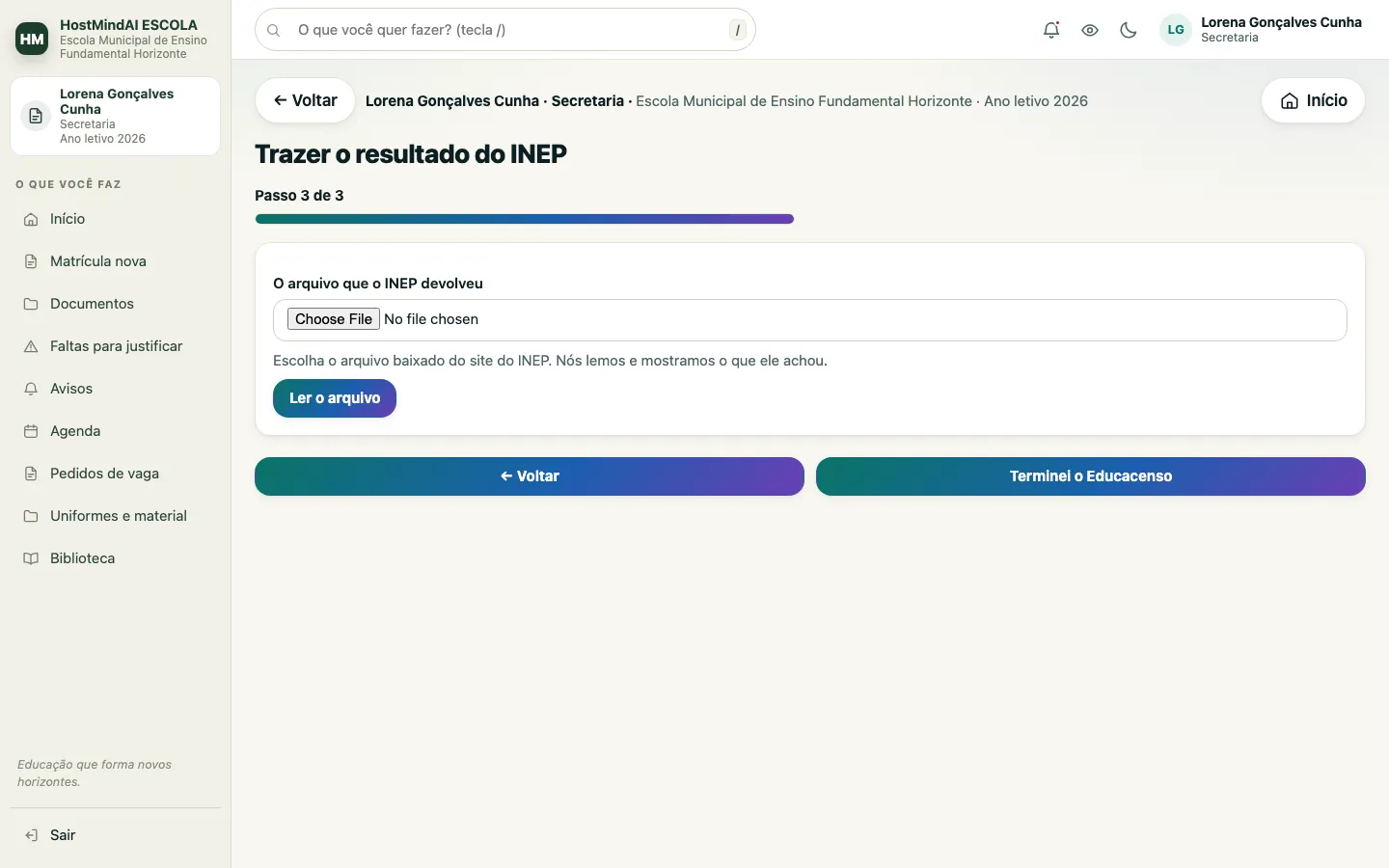Open Início in the sidebar menu
This screenshot has height=868, width=1389.
pyautogui.click(x=116, y=219)
